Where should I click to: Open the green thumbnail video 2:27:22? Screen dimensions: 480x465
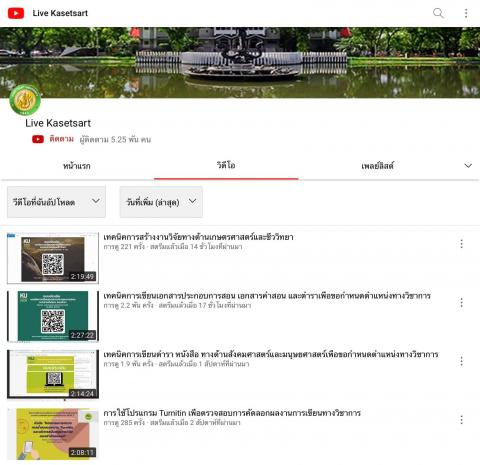pyautogui.click(x=53, y=316)
